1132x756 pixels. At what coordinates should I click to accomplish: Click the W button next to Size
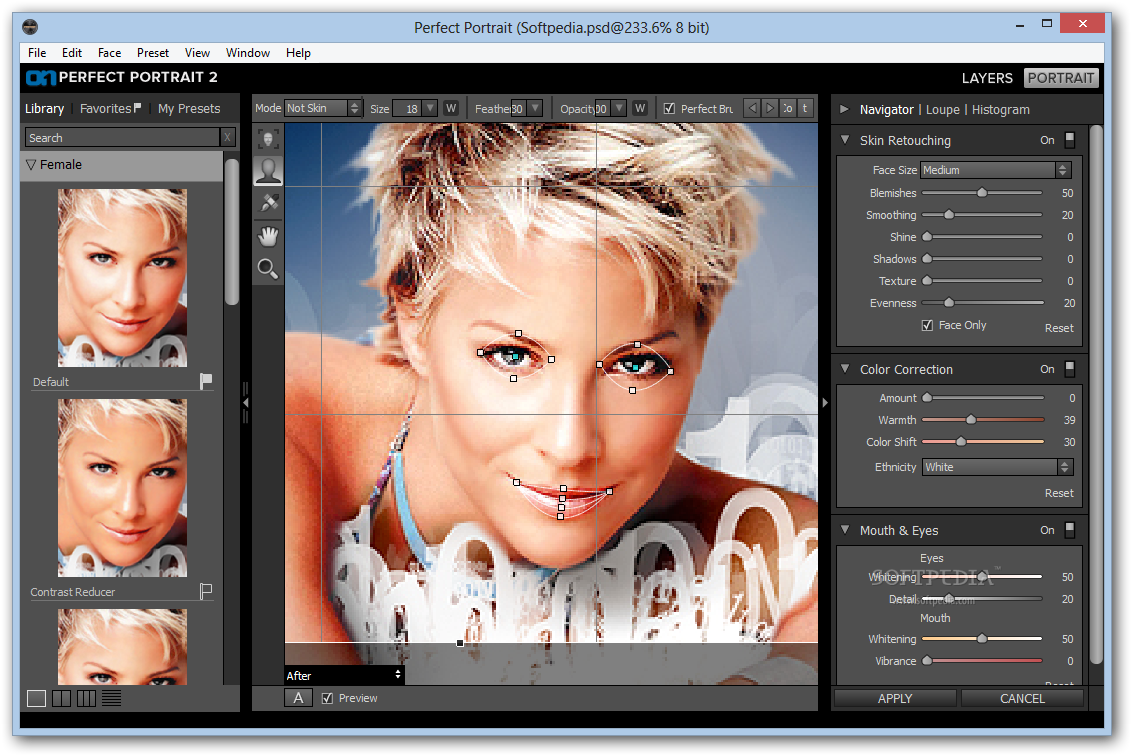pos(450,108)
